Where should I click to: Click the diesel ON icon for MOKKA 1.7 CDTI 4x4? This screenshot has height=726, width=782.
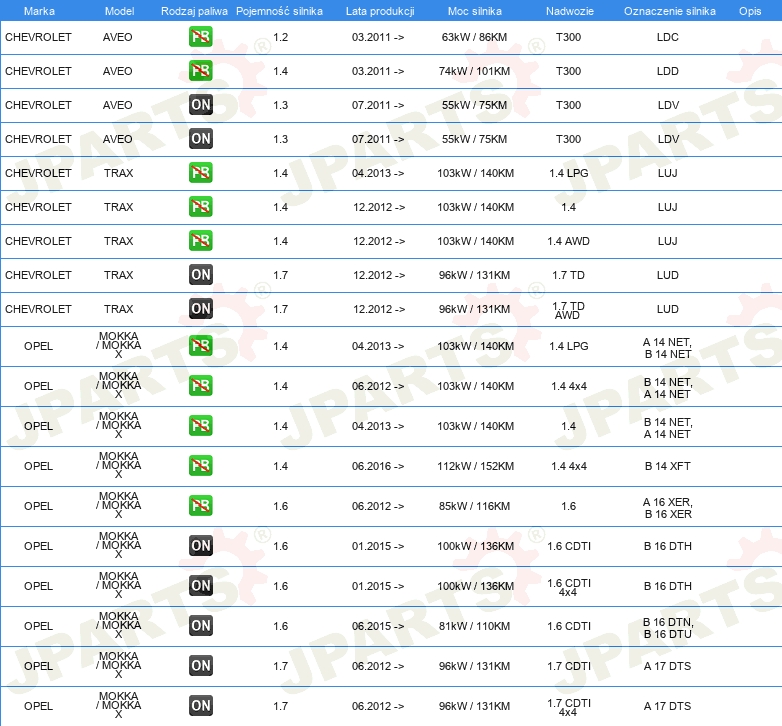coord(200,706)
